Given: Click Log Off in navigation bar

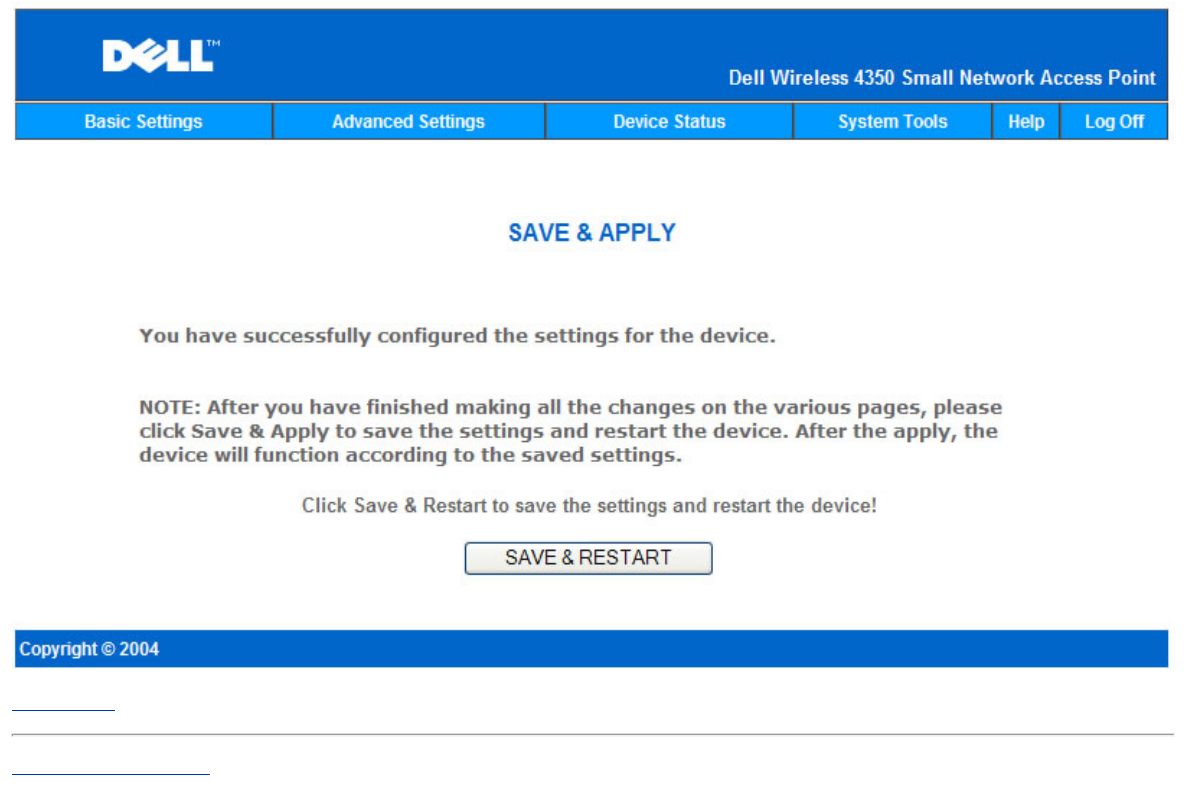Looking at the screenshot, I should coord(1115,122).
